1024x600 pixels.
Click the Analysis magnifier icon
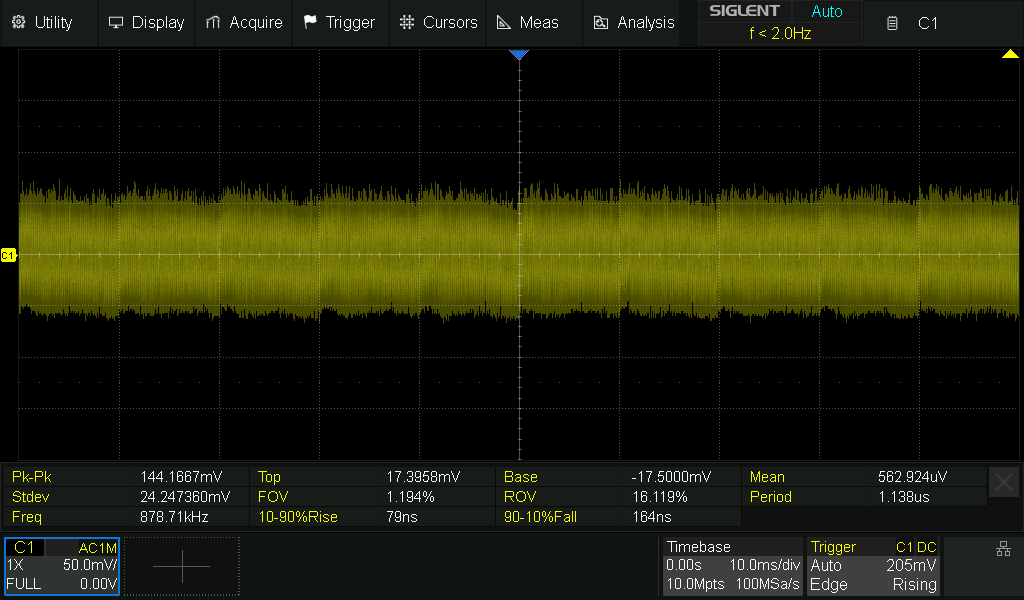click(601, 23)
